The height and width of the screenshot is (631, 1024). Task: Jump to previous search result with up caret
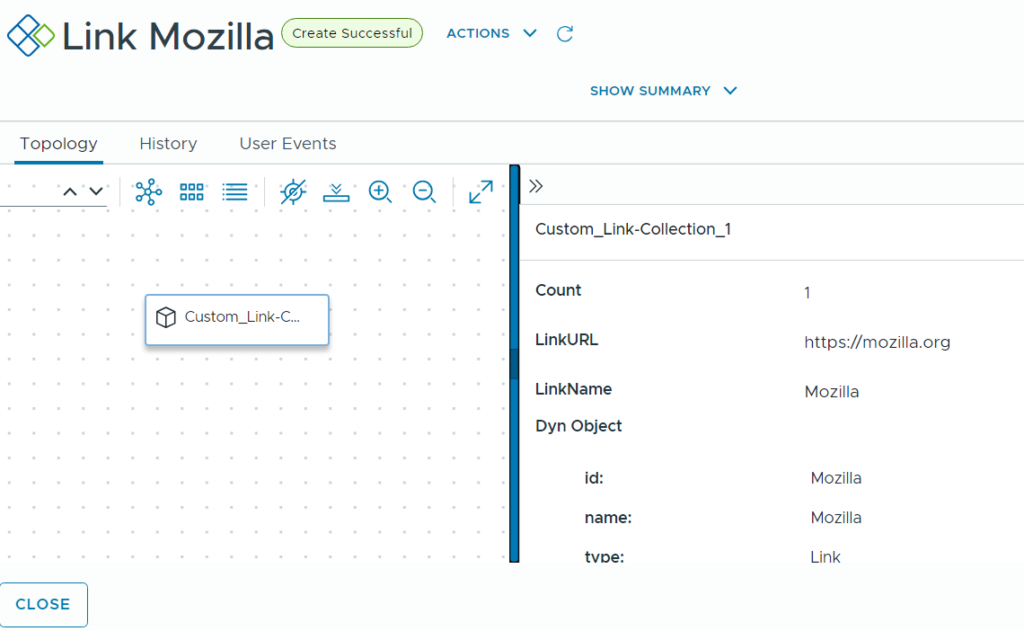tap(70, 192)
